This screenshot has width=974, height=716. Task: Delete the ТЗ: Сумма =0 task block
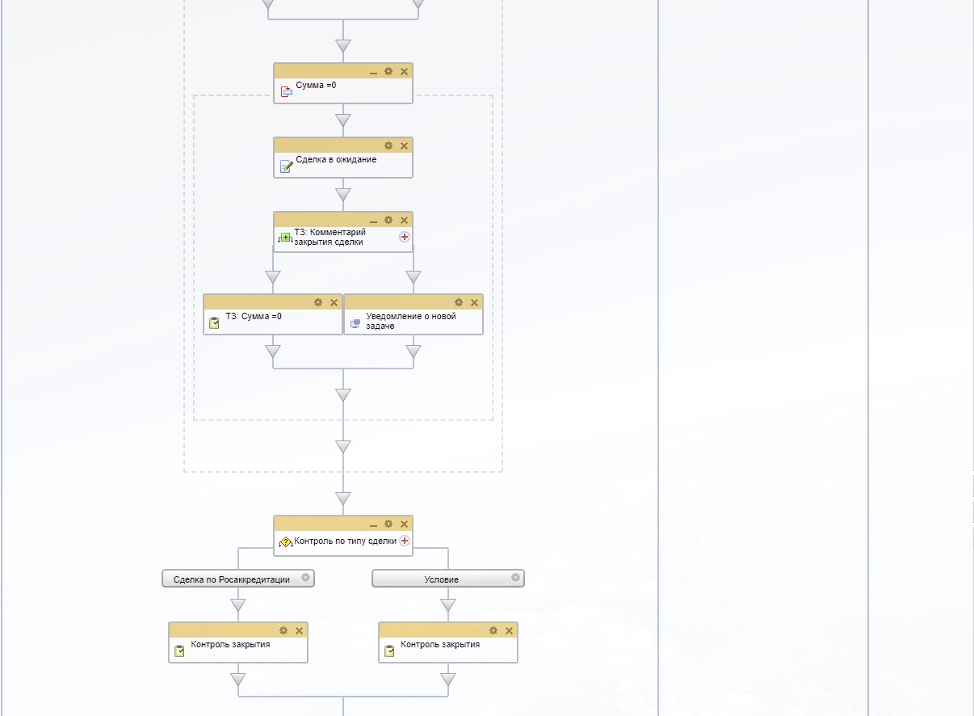pos(334,302)
